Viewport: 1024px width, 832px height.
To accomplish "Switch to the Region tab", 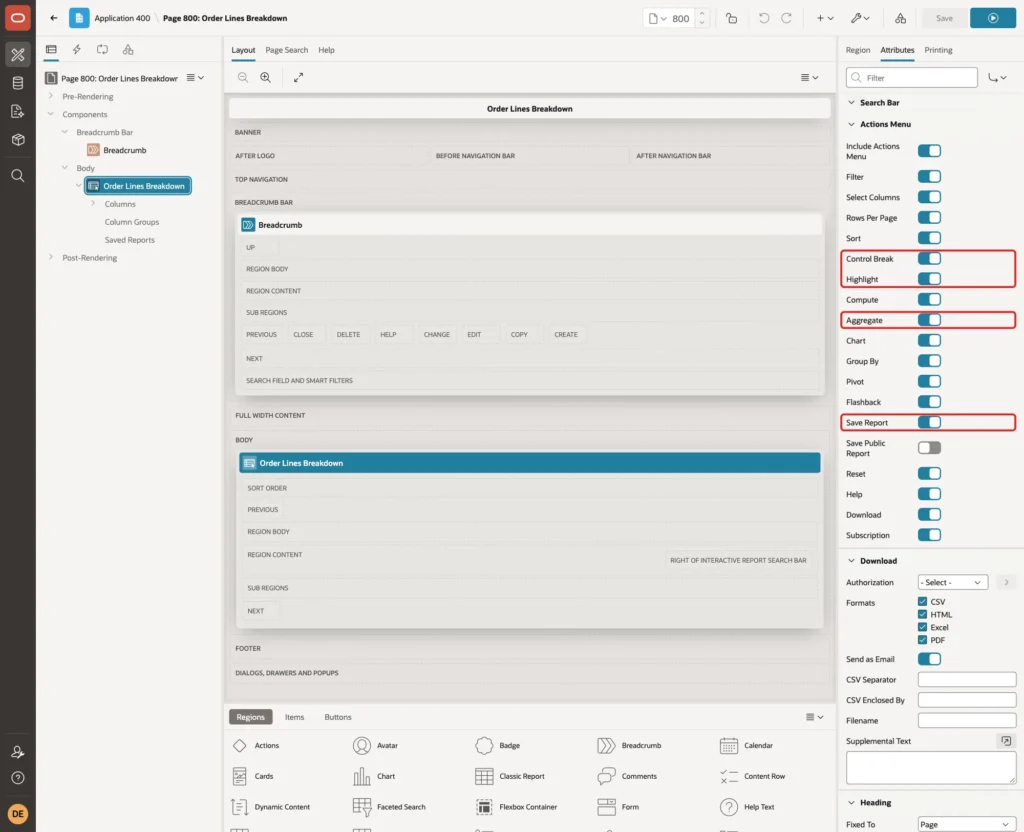I will [x=857, y=50].
